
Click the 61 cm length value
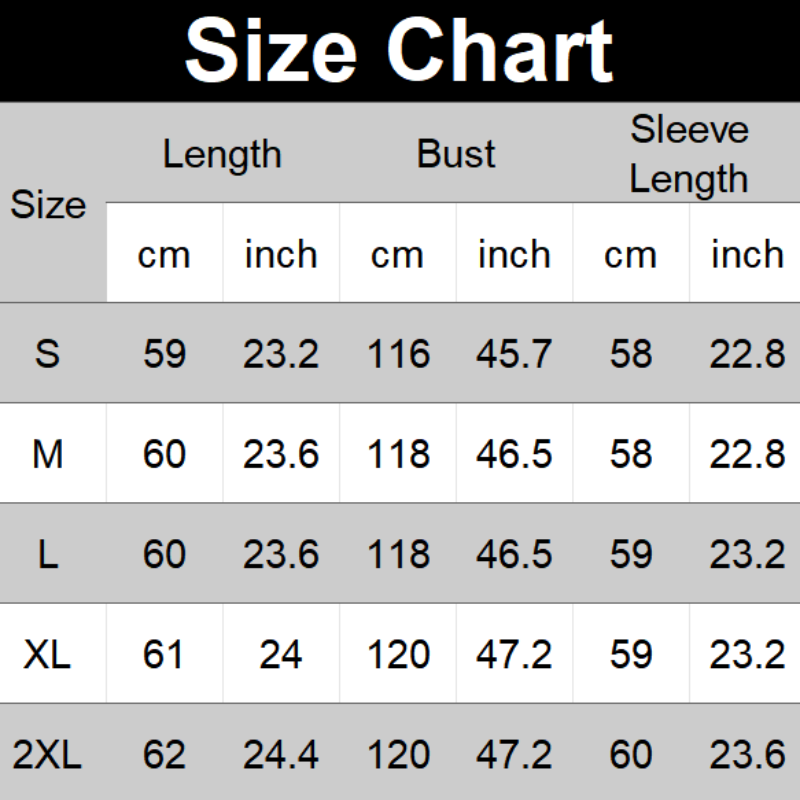(x=164, y=655)
